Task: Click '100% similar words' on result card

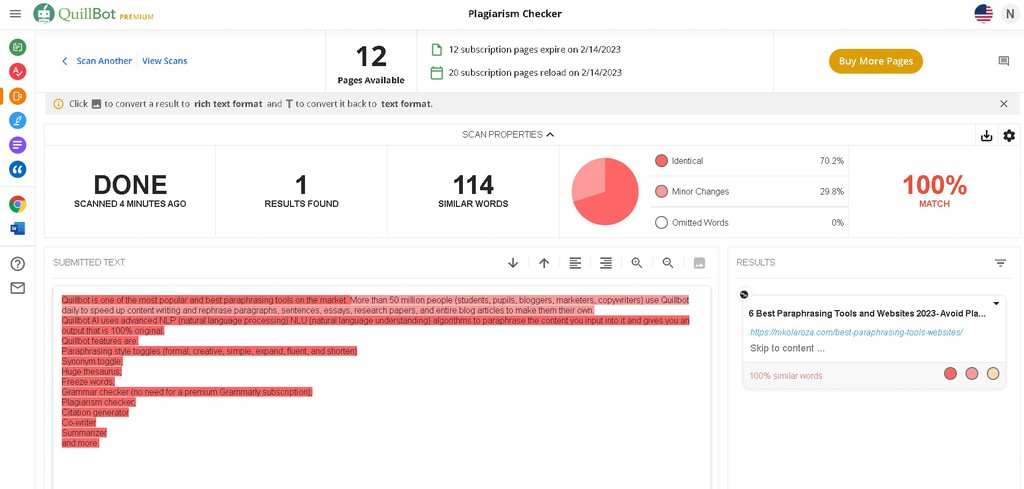Action: point(786,376)
